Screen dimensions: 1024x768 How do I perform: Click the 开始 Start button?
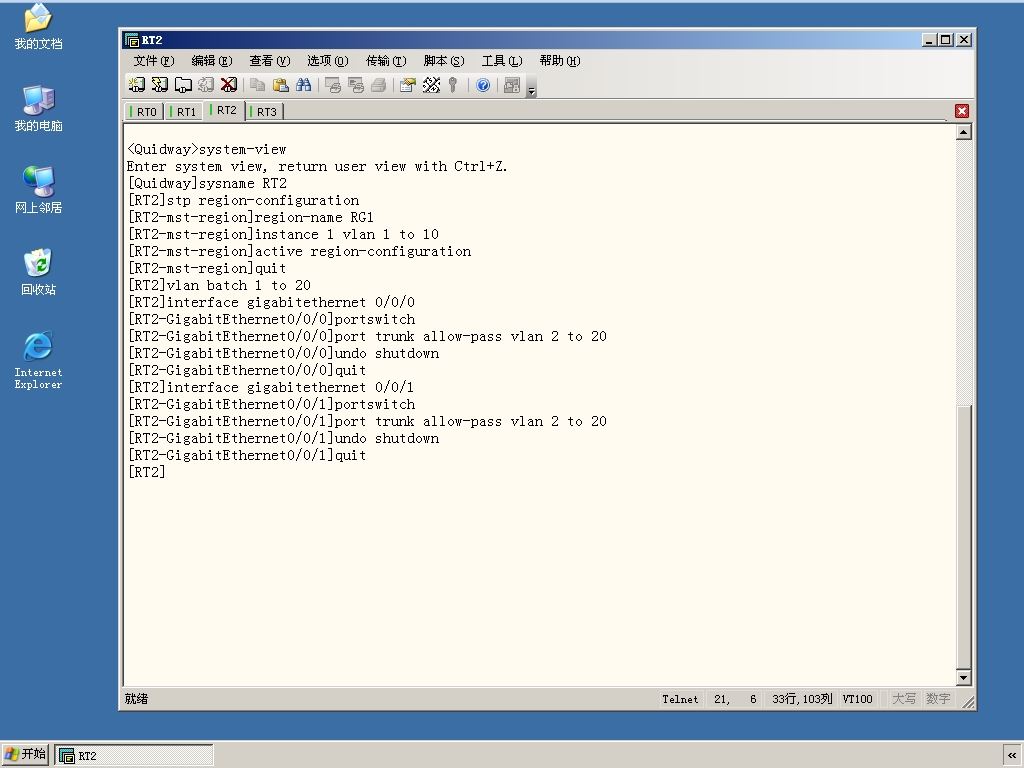point(25,754)
